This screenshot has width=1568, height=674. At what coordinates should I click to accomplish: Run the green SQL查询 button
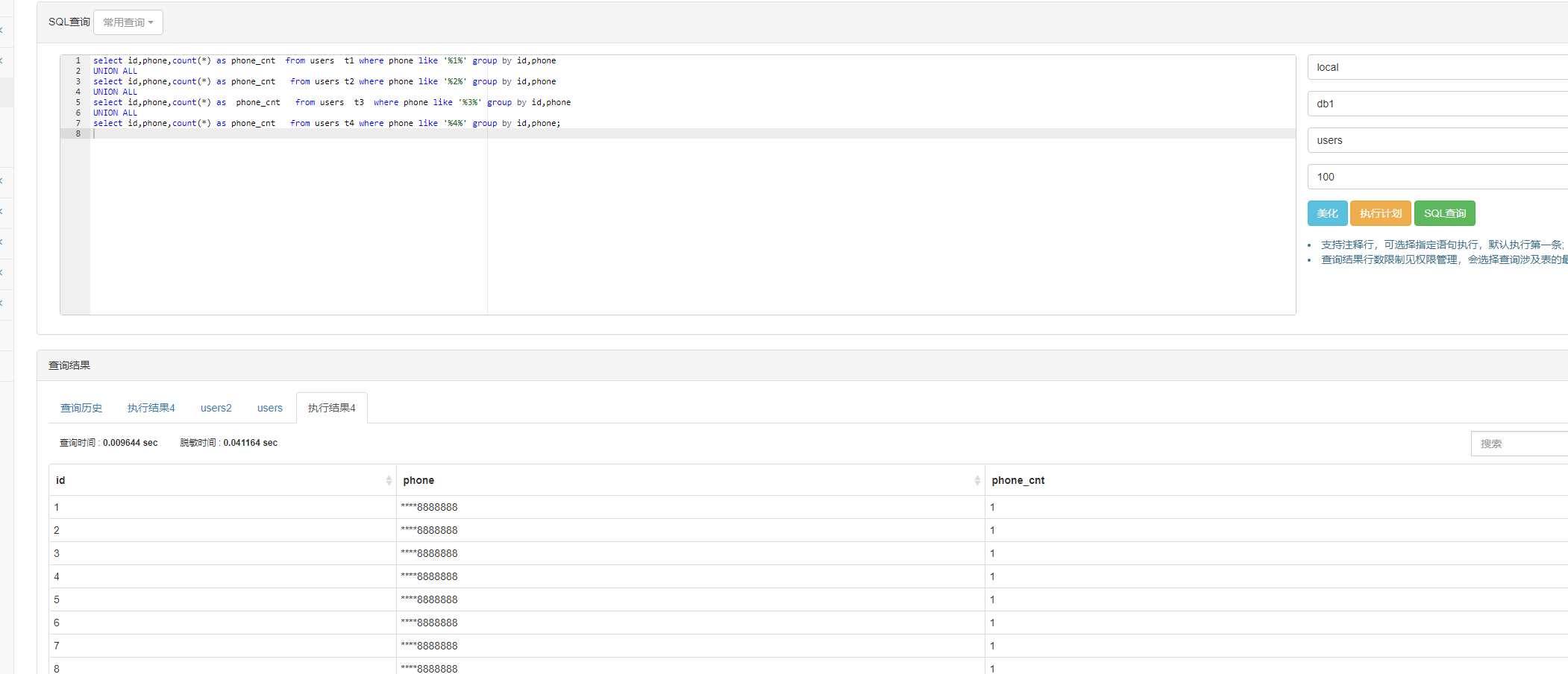pyautogui.click(x=1444, y=213)
